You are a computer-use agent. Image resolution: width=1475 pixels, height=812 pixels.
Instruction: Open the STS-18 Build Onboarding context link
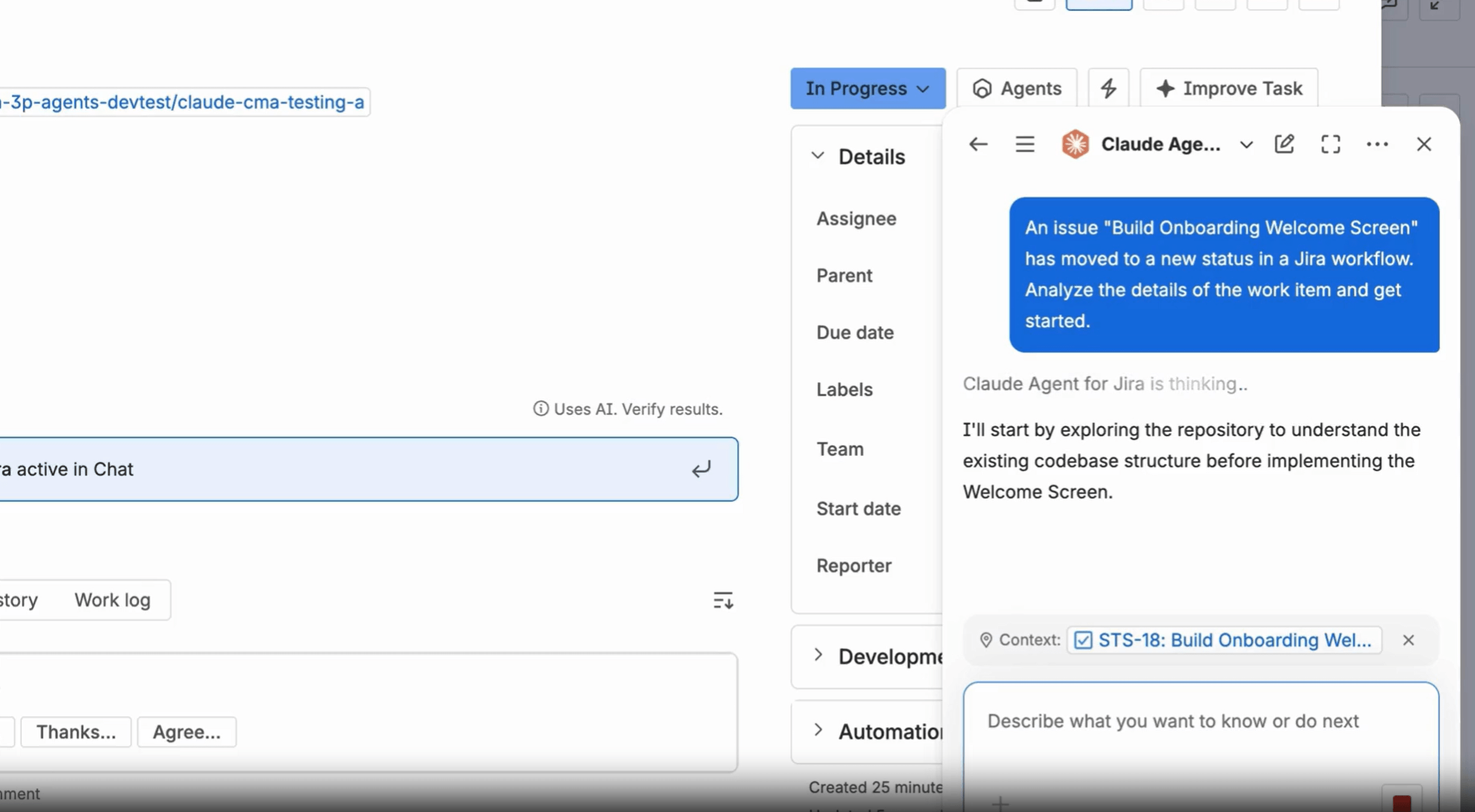pos(1224,640)
